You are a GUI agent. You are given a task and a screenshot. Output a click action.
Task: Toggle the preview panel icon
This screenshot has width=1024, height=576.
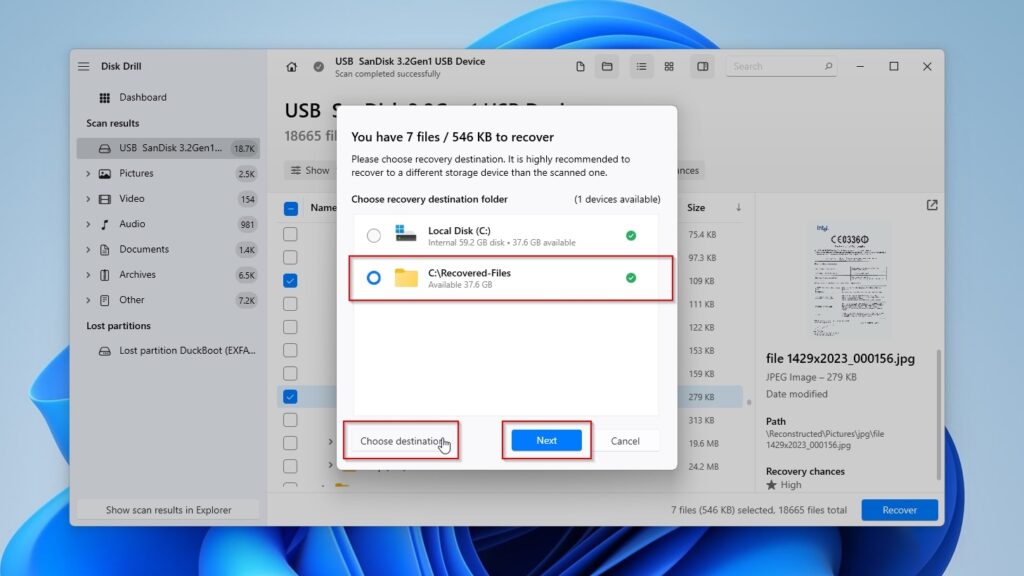click(703, 67)
